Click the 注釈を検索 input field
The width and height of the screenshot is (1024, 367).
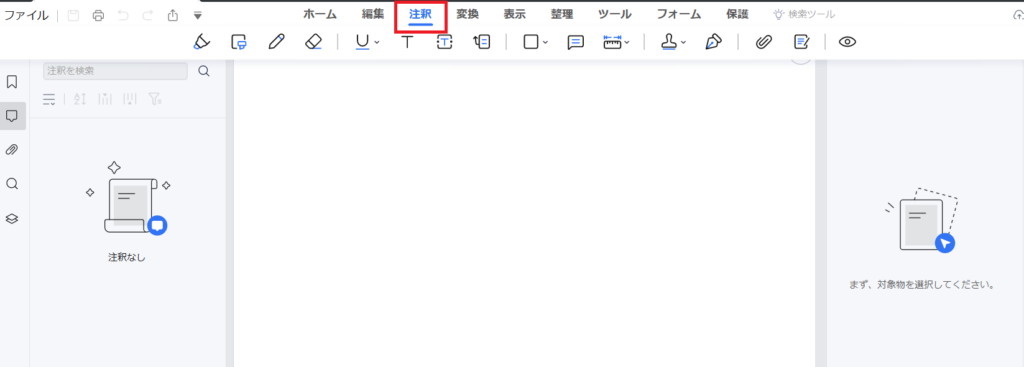pos(116,71)
